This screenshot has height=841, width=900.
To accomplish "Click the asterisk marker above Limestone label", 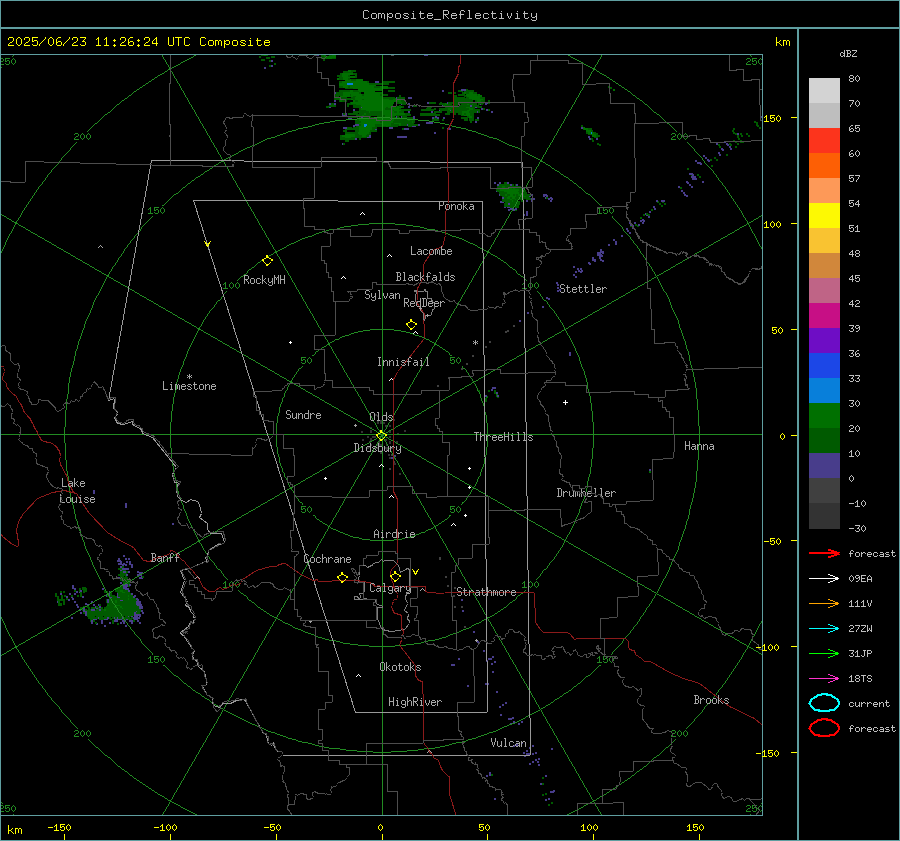I will click(189, 377).
